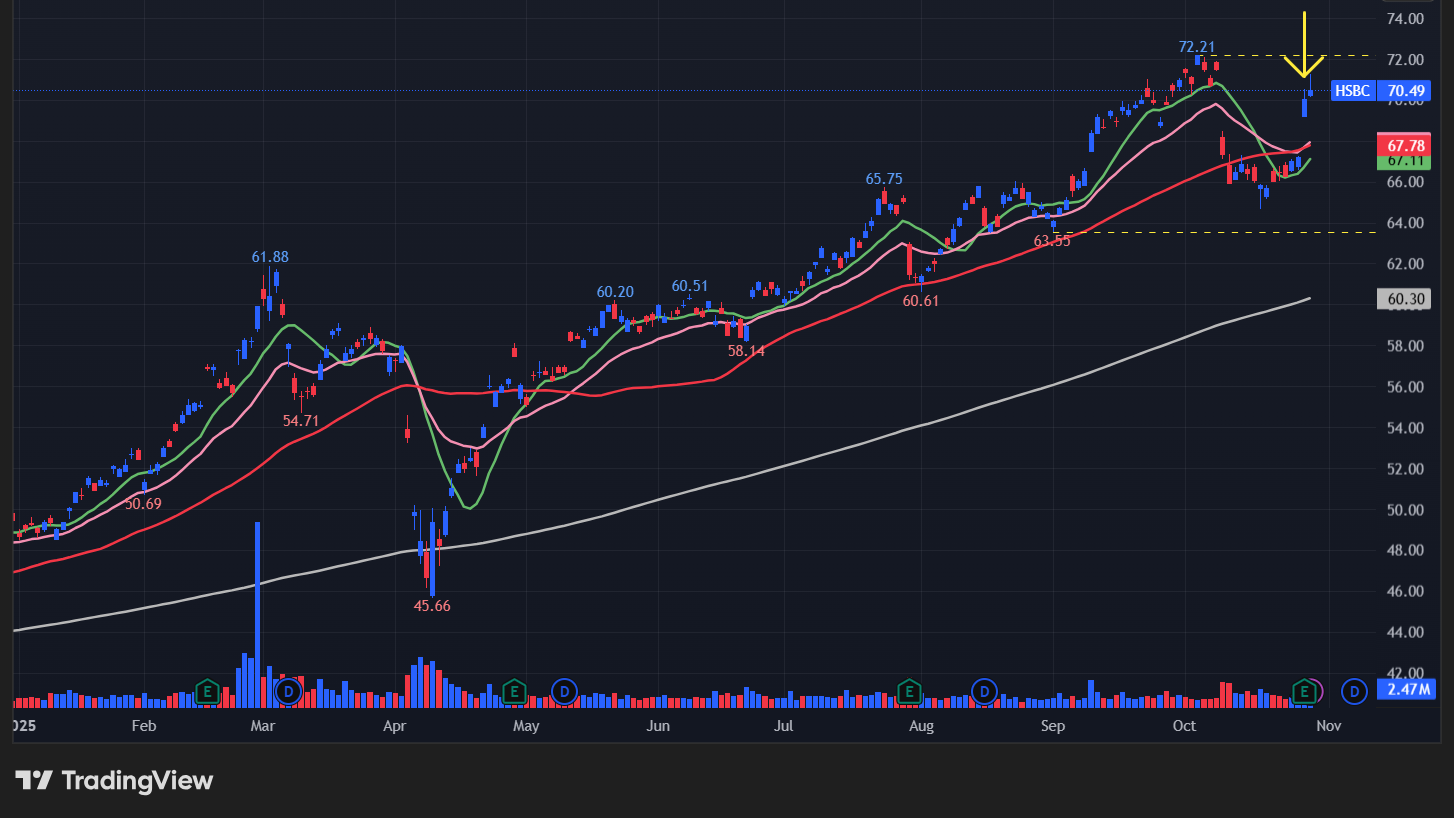Open the upcoming dividend marker near November

point(1354,690)
